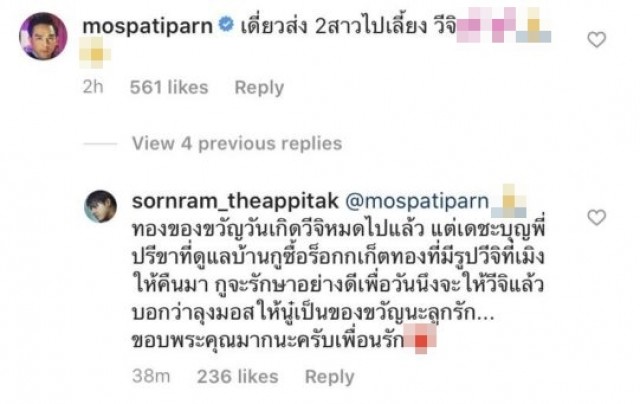View the 561 likes list
Viewport: 640px width, 404px height.
169,87
